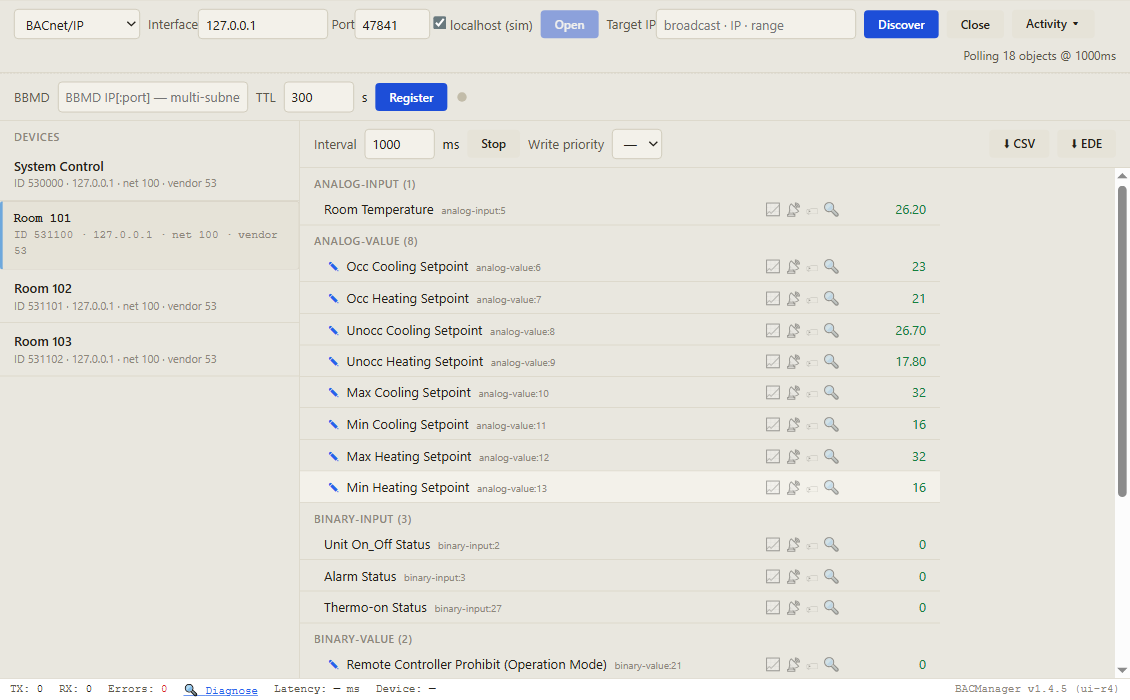The image size is (1130, 700).
Task: Click the pencil icon beside Occ Cooling Setpoint
Action: pyautogui.click(x=333, y=267)
